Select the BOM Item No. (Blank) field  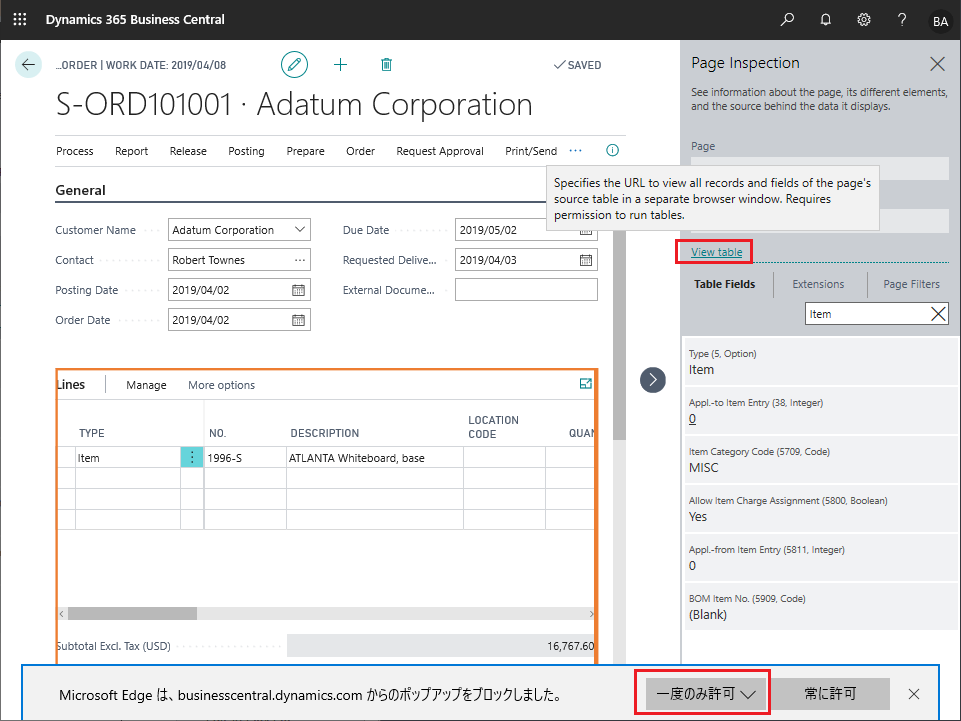pos(821,607)
